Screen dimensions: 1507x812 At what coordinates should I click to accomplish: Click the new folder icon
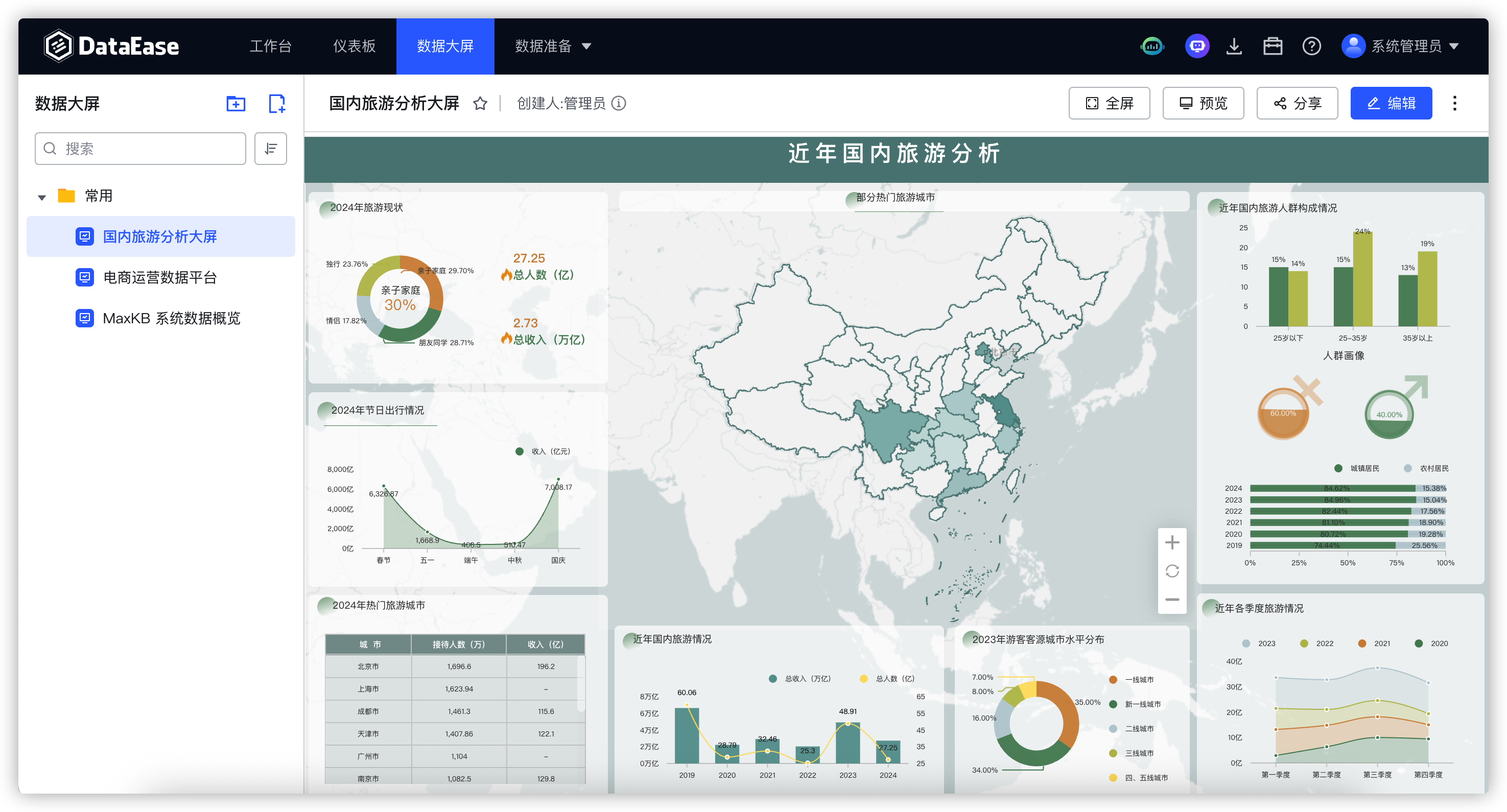point(236,104)
